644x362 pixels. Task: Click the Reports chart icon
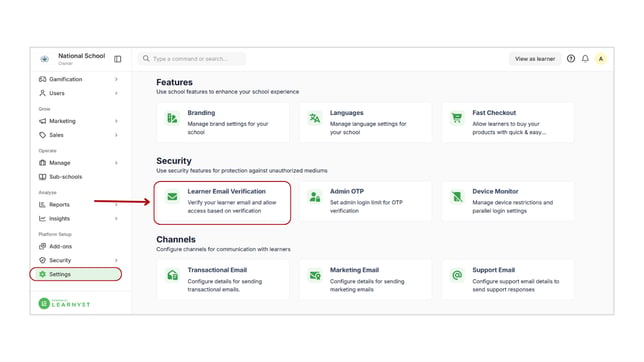point(42,205)
